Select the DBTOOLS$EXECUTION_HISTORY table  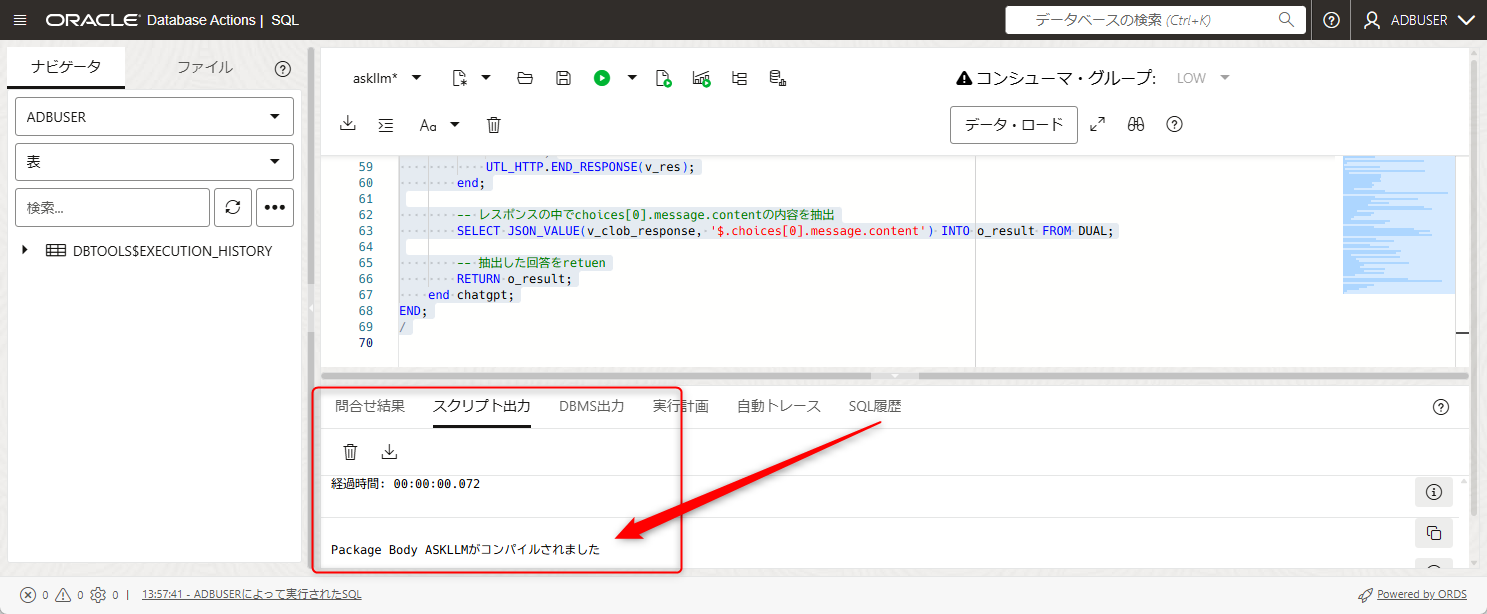172,251
